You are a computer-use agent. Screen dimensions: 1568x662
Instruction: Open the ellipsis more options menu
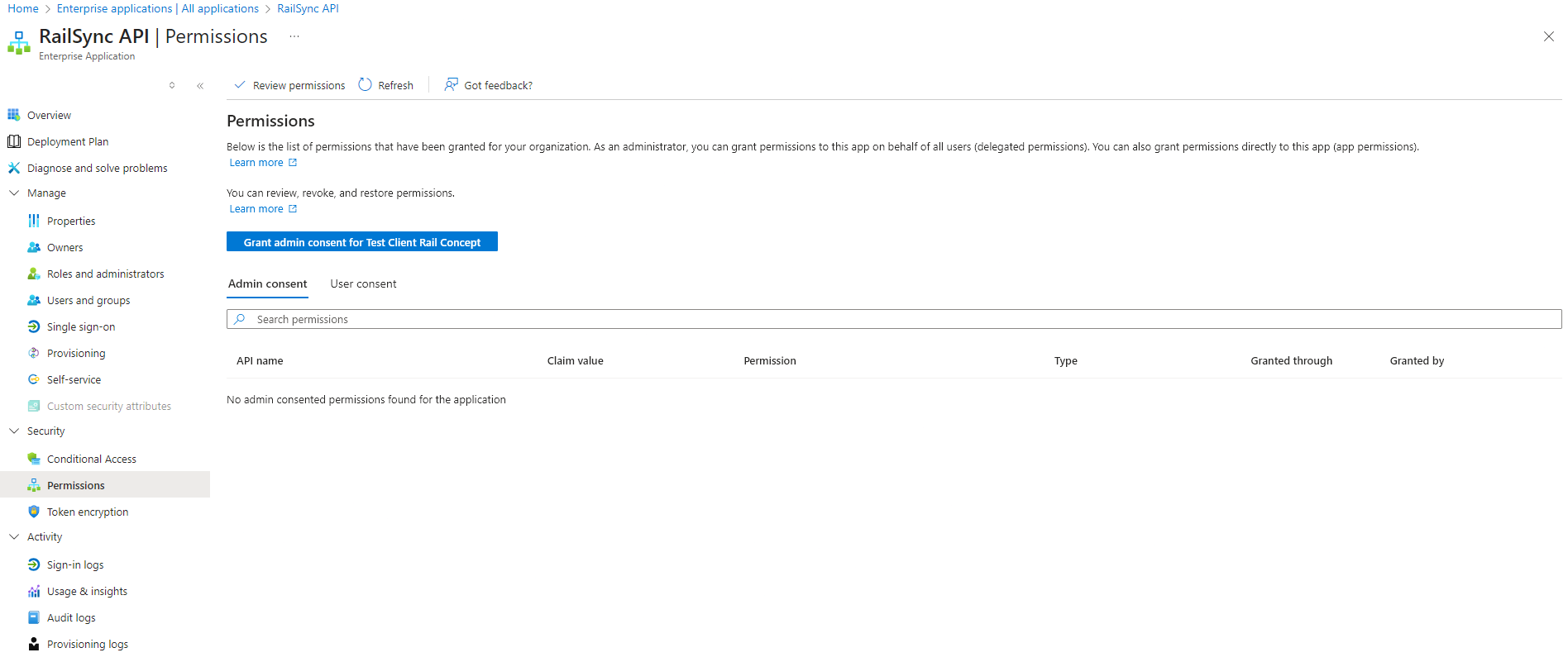294,36
